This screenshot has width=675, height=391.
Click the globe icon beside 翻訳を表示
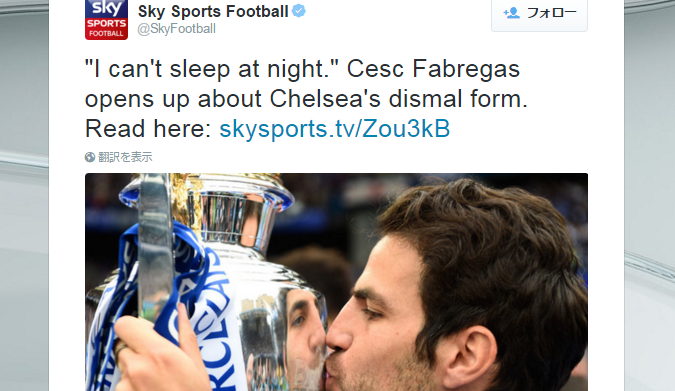click(90, 157)
